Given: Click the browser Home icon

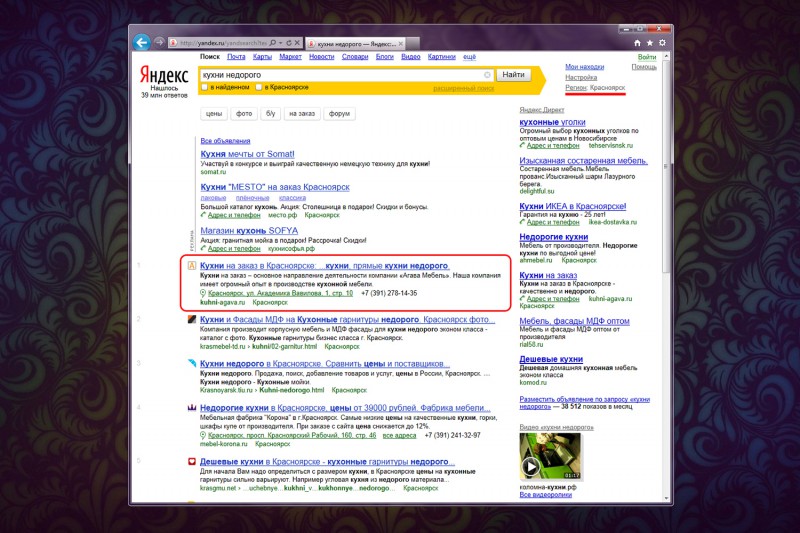Looking at the screenshot, I should pos(637,43).
